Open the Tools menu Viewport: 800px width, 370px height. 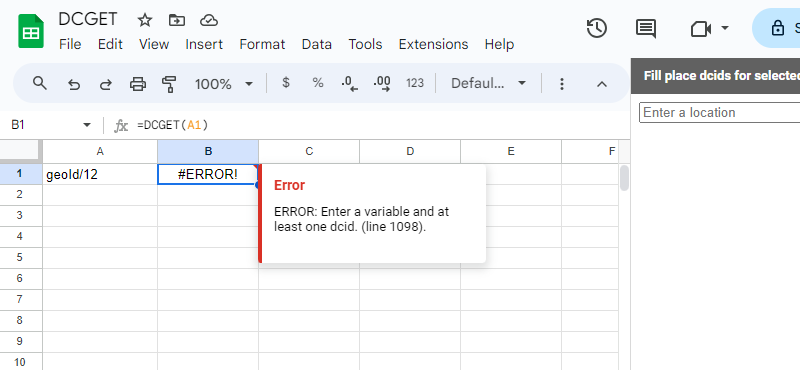[x=365, y=44]
